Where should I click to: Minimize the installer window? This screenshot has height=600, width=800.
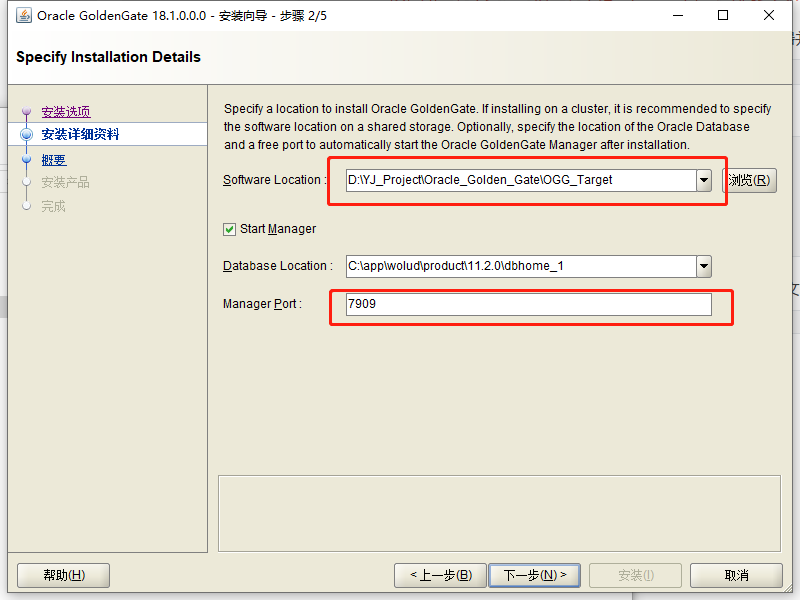(x=678, y=16)
